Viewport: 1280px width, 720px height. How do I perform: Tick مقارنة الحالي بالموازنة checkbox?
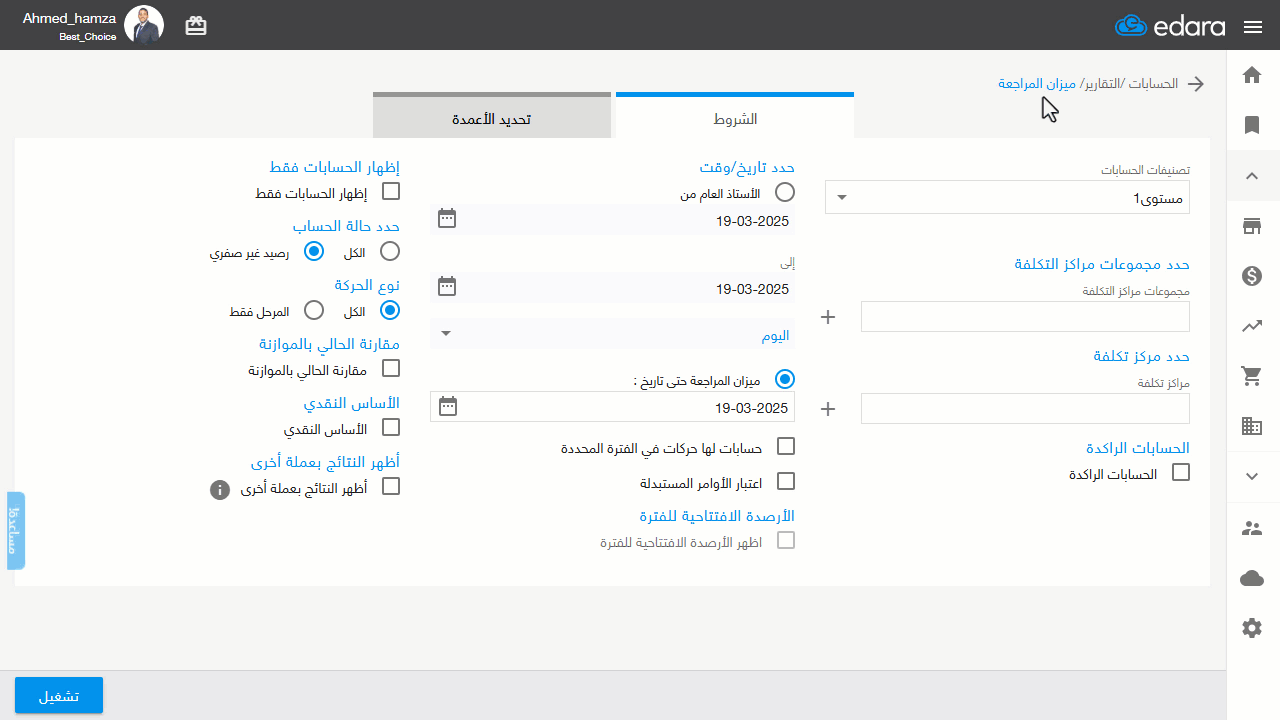pos(391,368)
